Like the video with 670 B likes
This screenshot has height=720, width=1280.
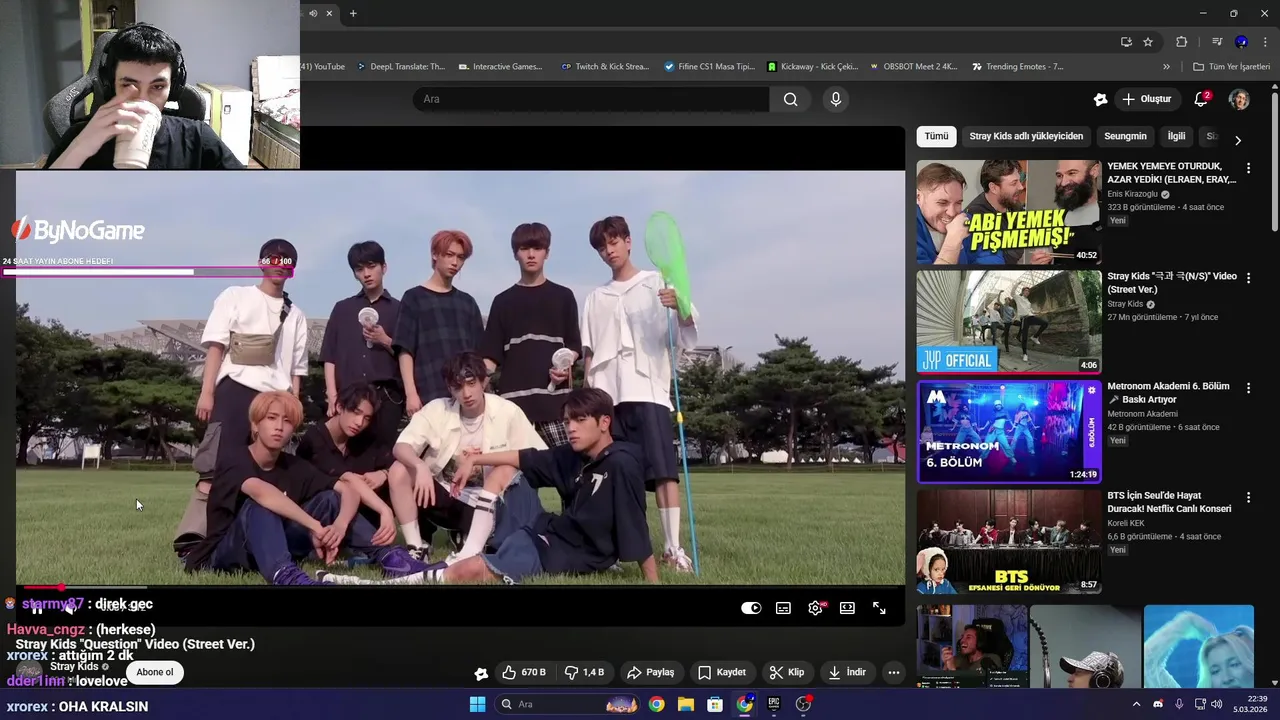click(x=524, y=672)
